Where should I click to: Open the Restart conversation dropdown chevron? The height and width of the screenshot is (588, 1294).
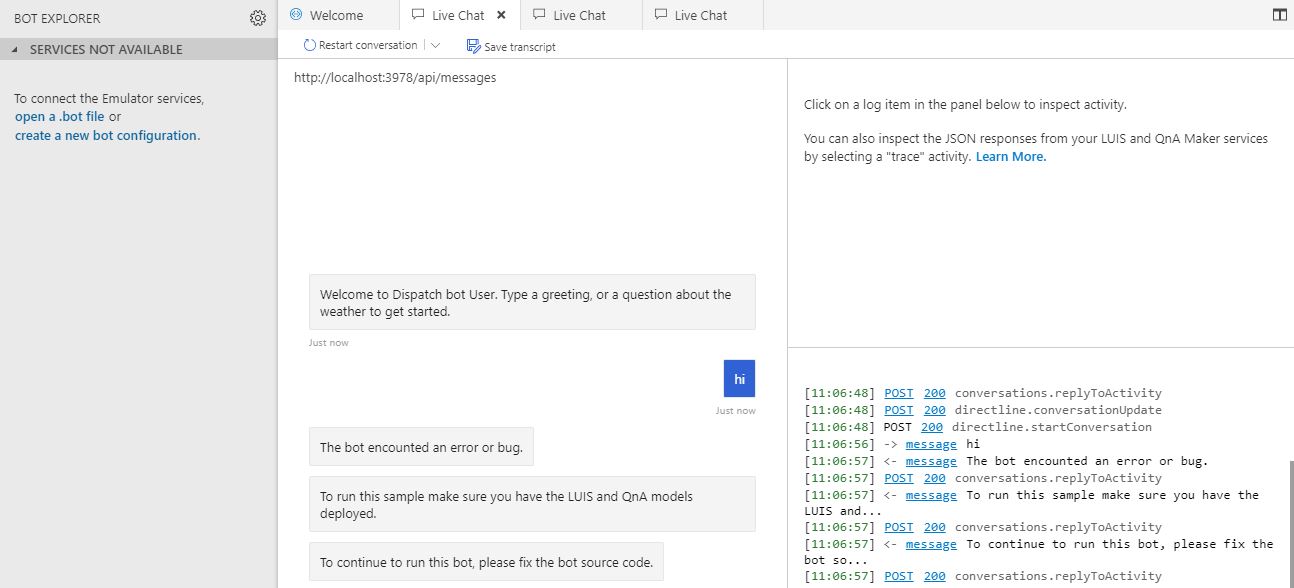pyautogui.click(x=434, y=45)
